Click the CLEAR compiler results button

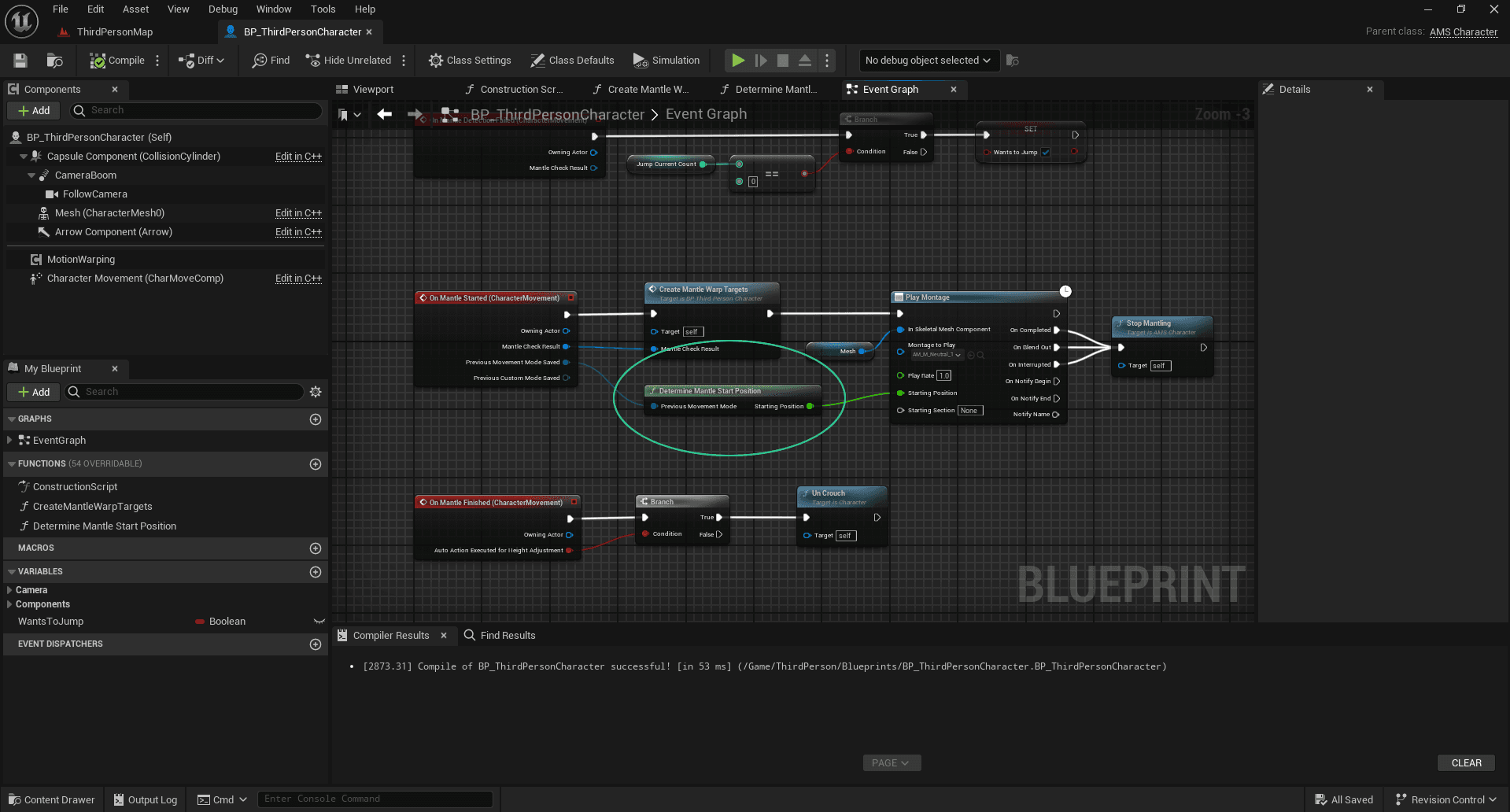(x=1466, y=763)
